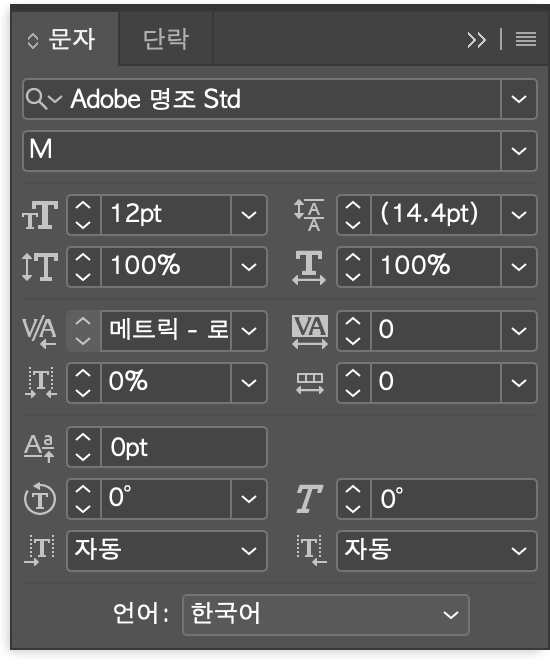Click the skew italic T icon

tap(309, 499)
